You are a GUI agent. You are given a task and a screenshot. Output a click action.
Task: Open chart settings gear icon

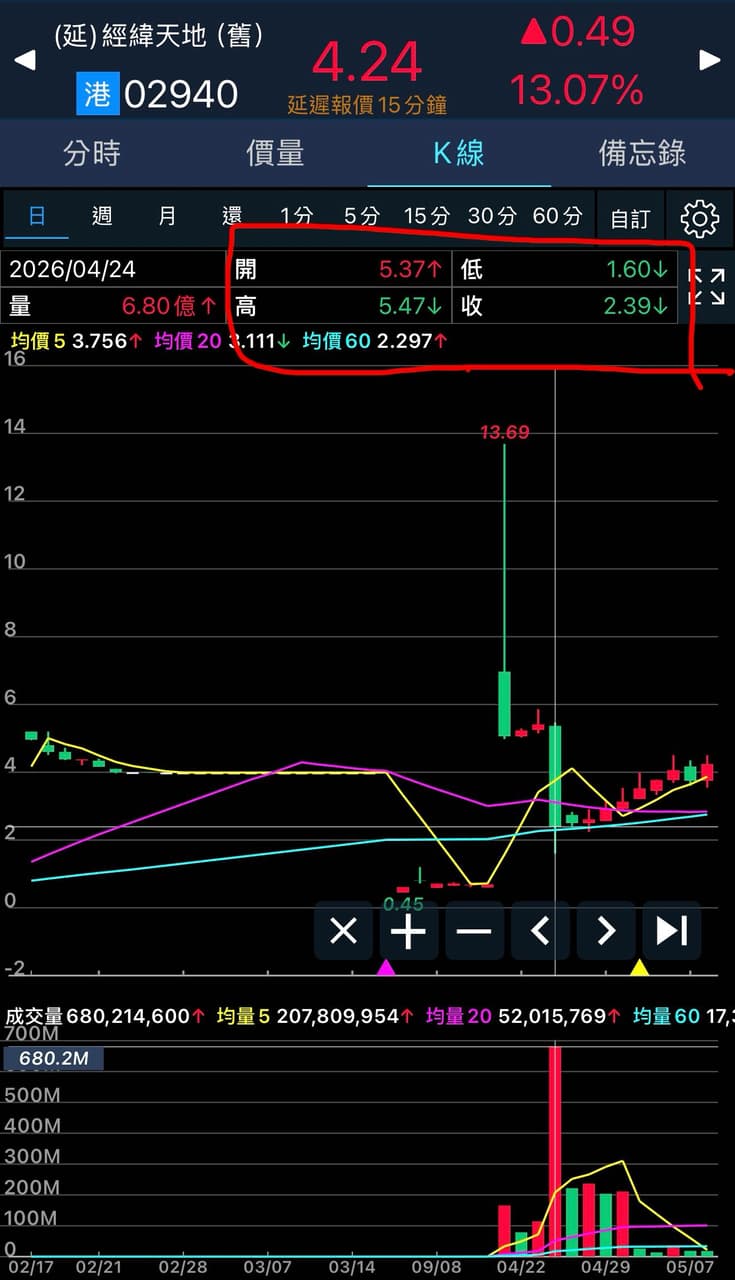699,218
